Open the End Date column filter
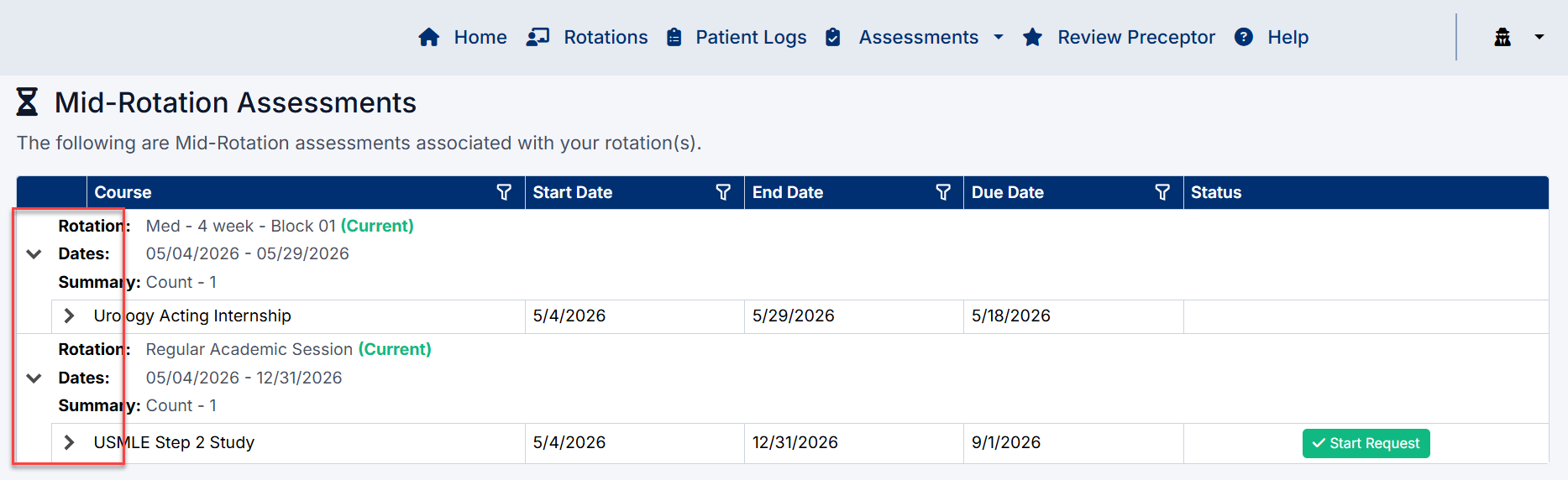1568x480 pixels. point(943,192)
